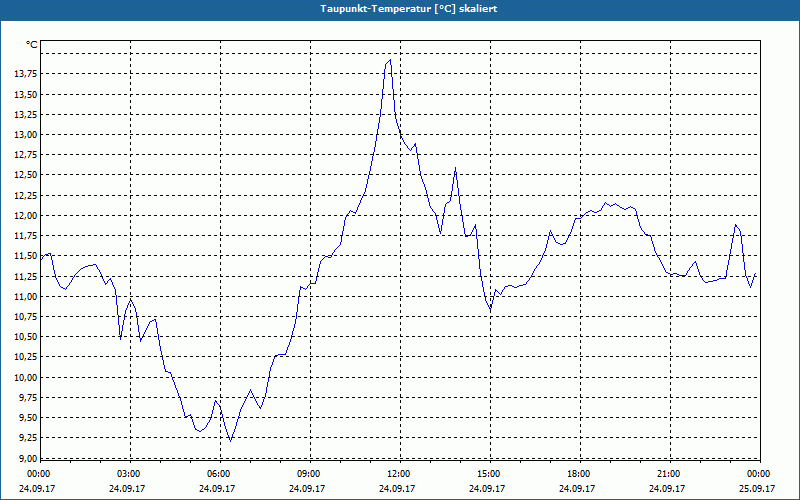Screen dimensions: 800x500
Task: Select the 13,25 y-axis value
Action: pos(26,115)
